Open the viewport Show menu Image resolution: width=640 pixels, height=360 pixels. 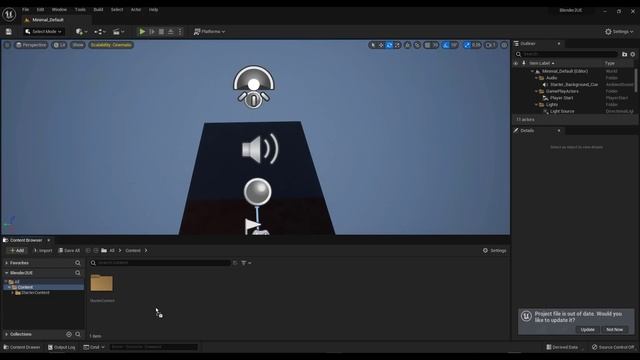coord(78,45)
